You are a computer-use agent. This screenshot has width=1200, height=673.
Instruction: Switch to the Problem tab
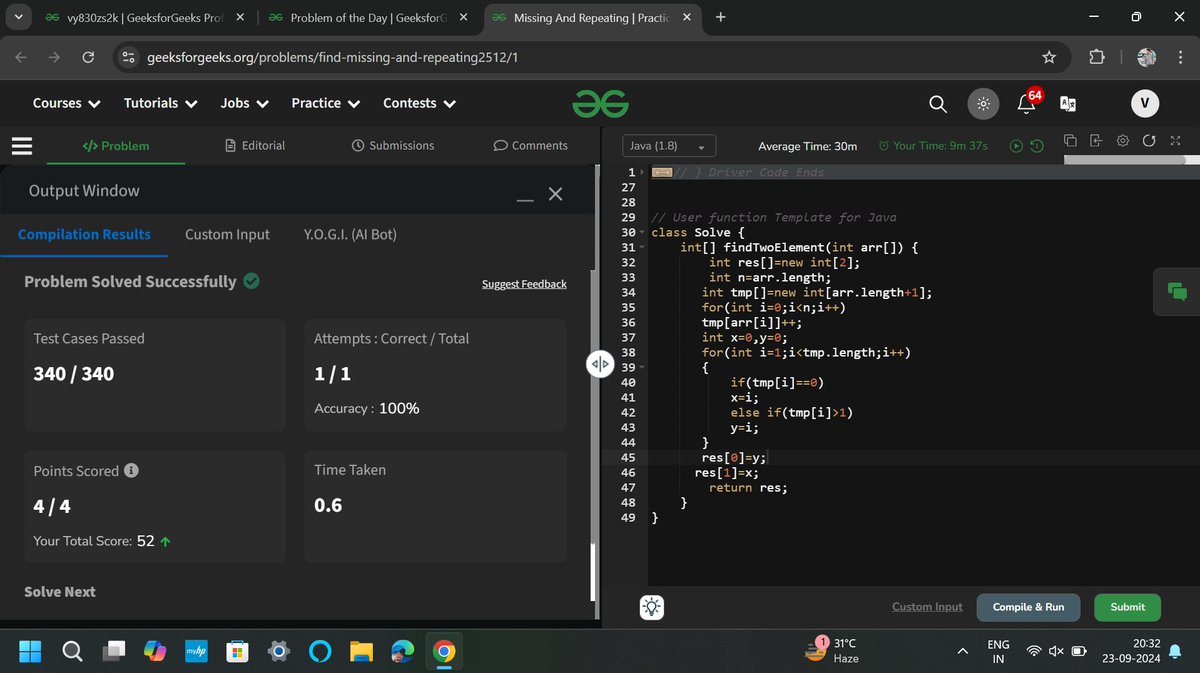click(x=116, y=146)
